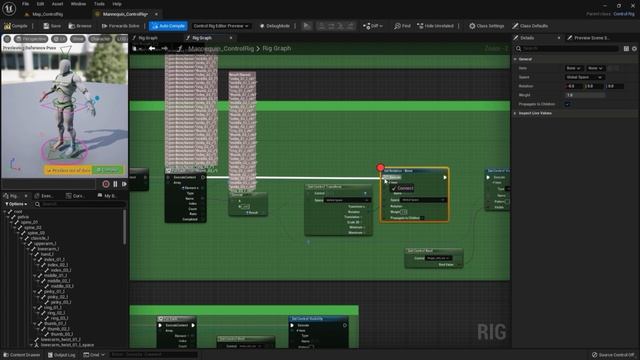Open Class Defaults
Screen dimensions: 640x360
click(530, 26)
